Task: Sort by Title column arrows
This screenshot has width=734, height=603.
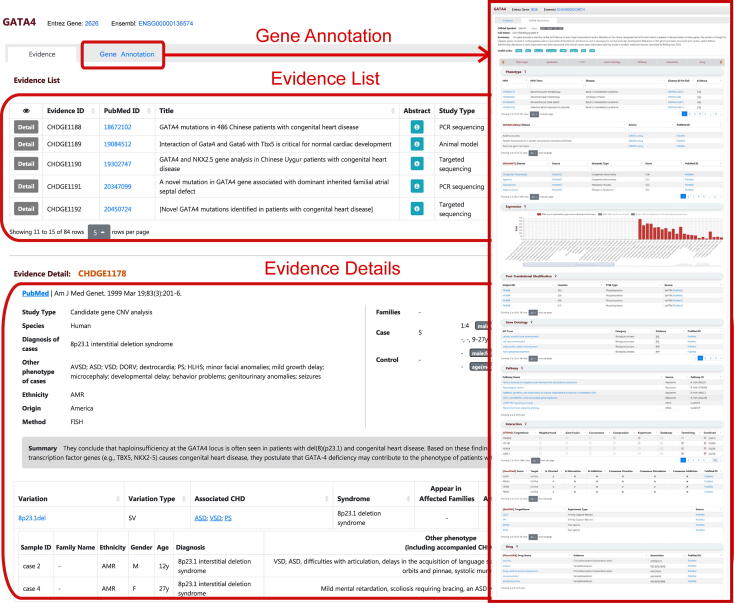Action: [x=393, y=111]
